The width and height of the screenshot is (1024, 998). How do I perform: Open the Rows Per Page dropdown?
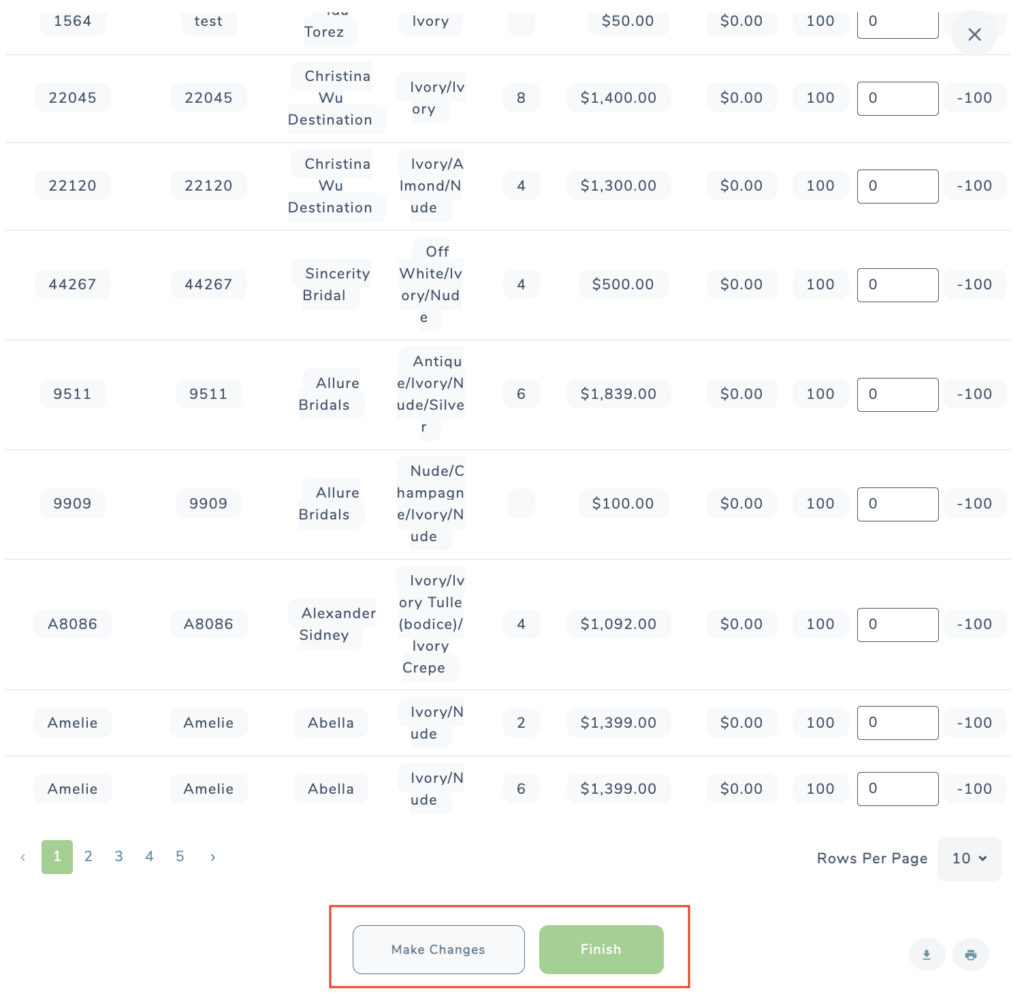click(x=969, y=858)
